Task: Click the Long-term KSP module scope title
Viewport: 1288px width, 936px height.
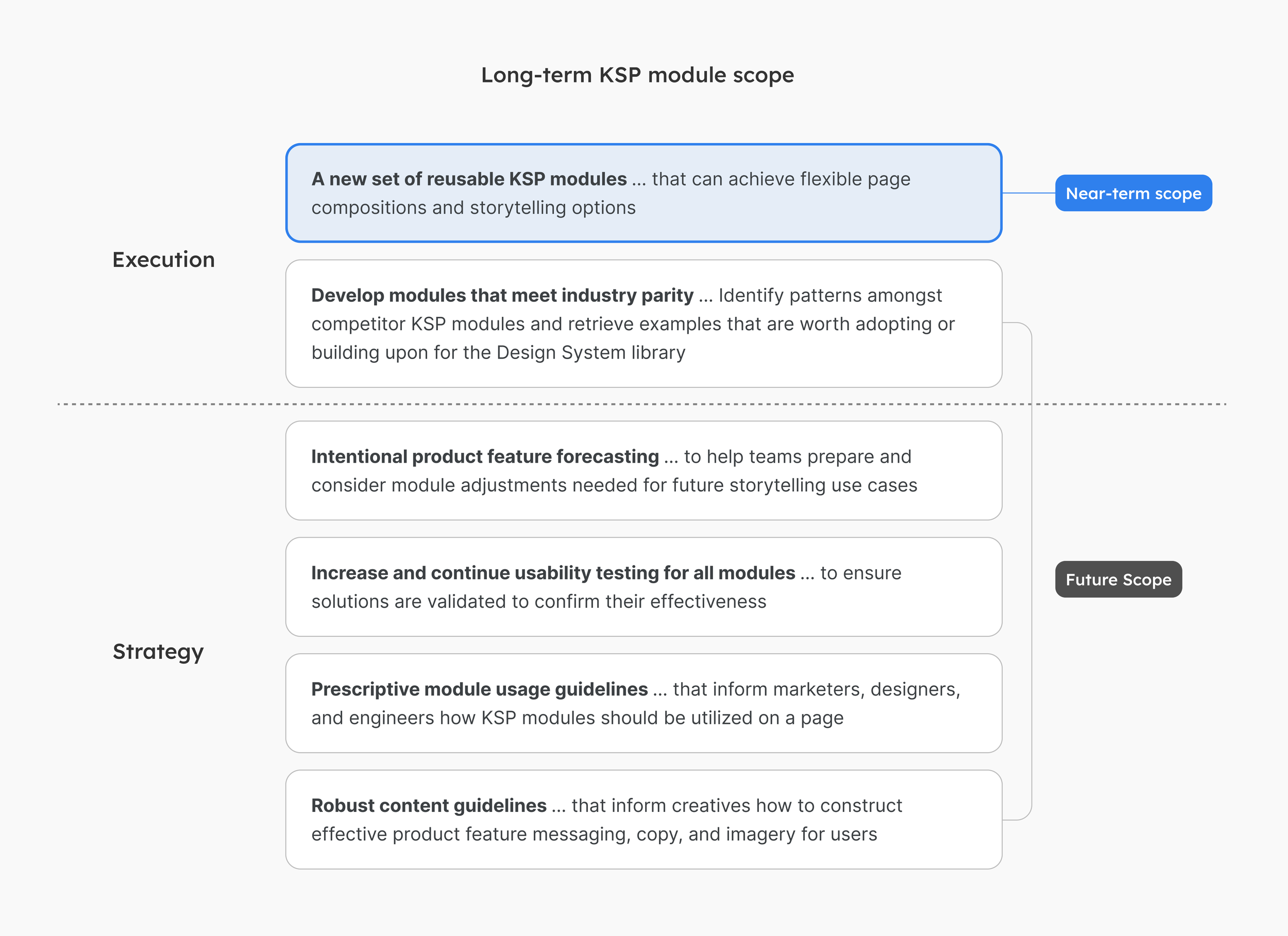Action: click(x=637, y=75)
